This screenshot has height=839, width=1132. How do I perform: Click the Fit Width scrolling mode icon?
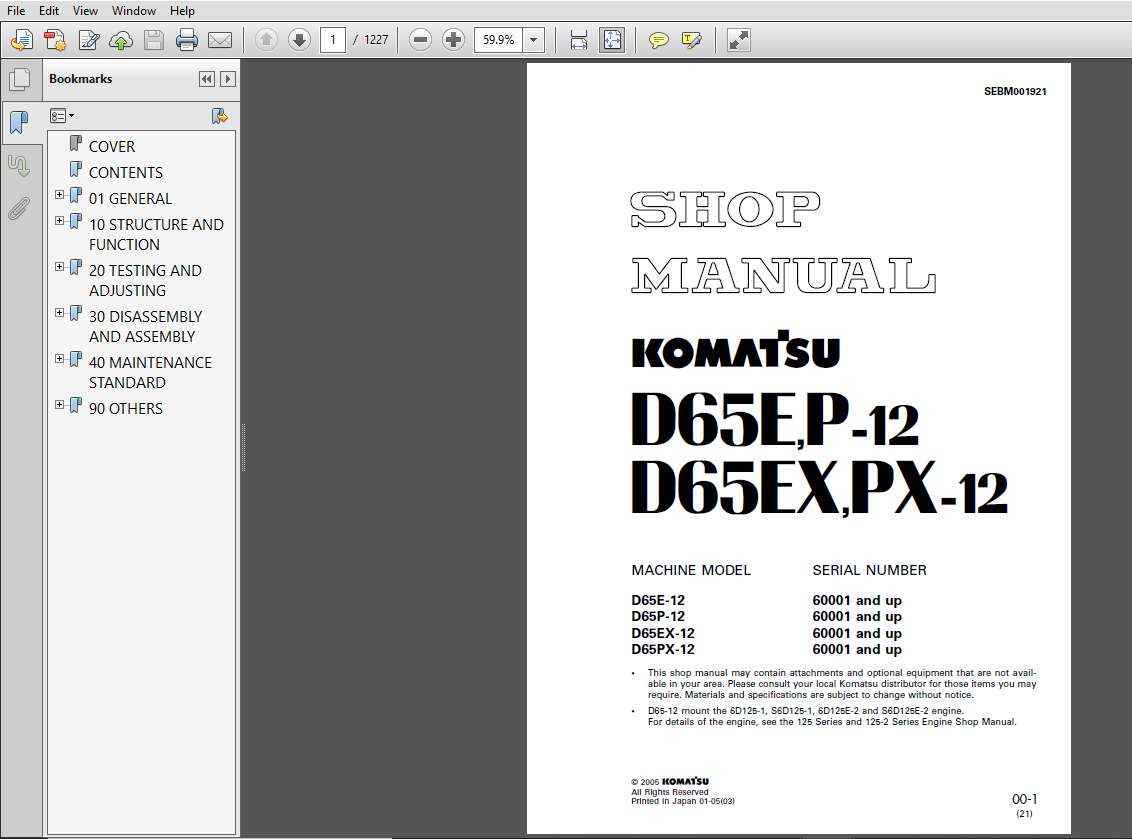point(579,40)
